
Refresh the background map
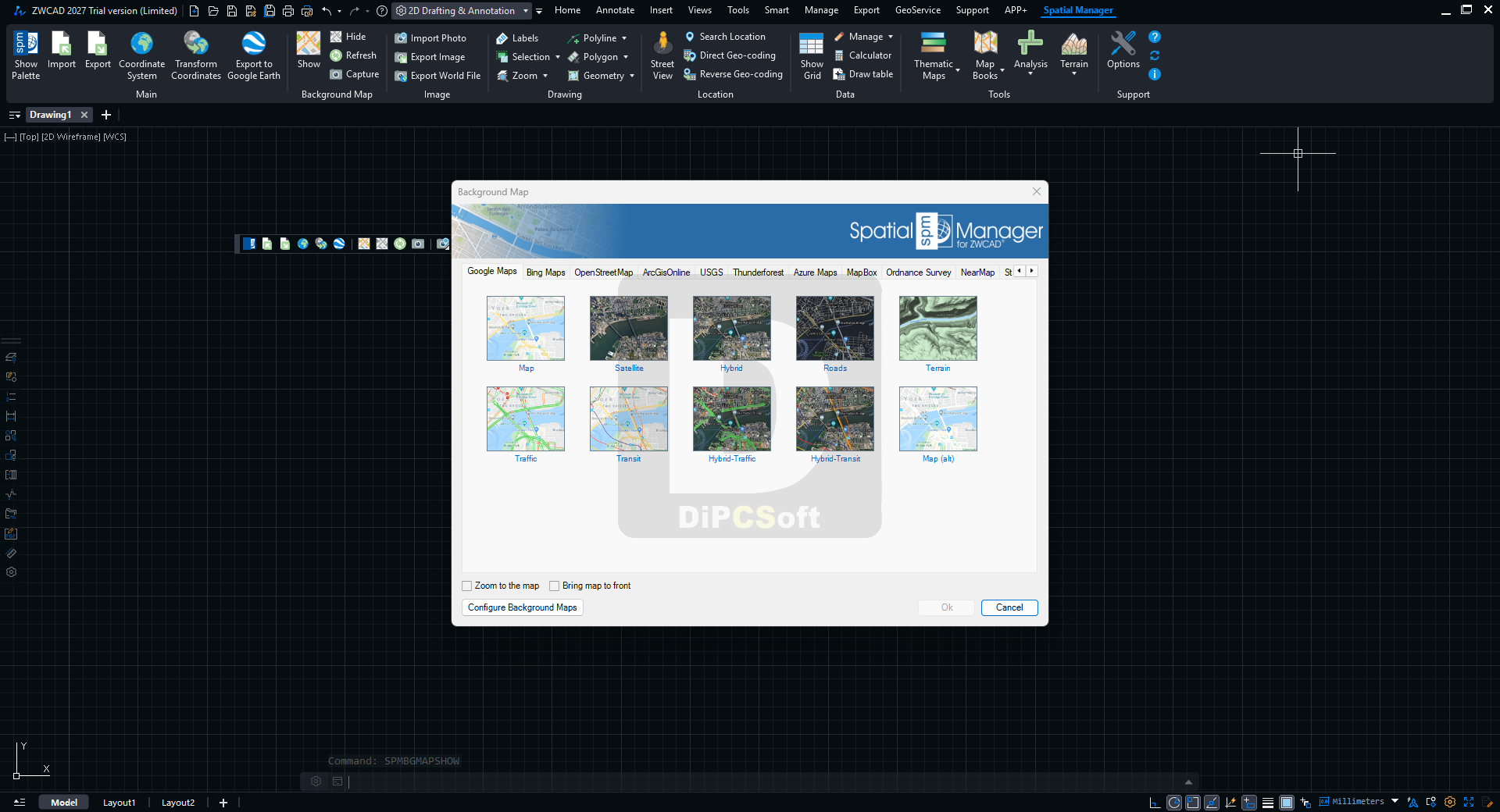tap(353, 55)
